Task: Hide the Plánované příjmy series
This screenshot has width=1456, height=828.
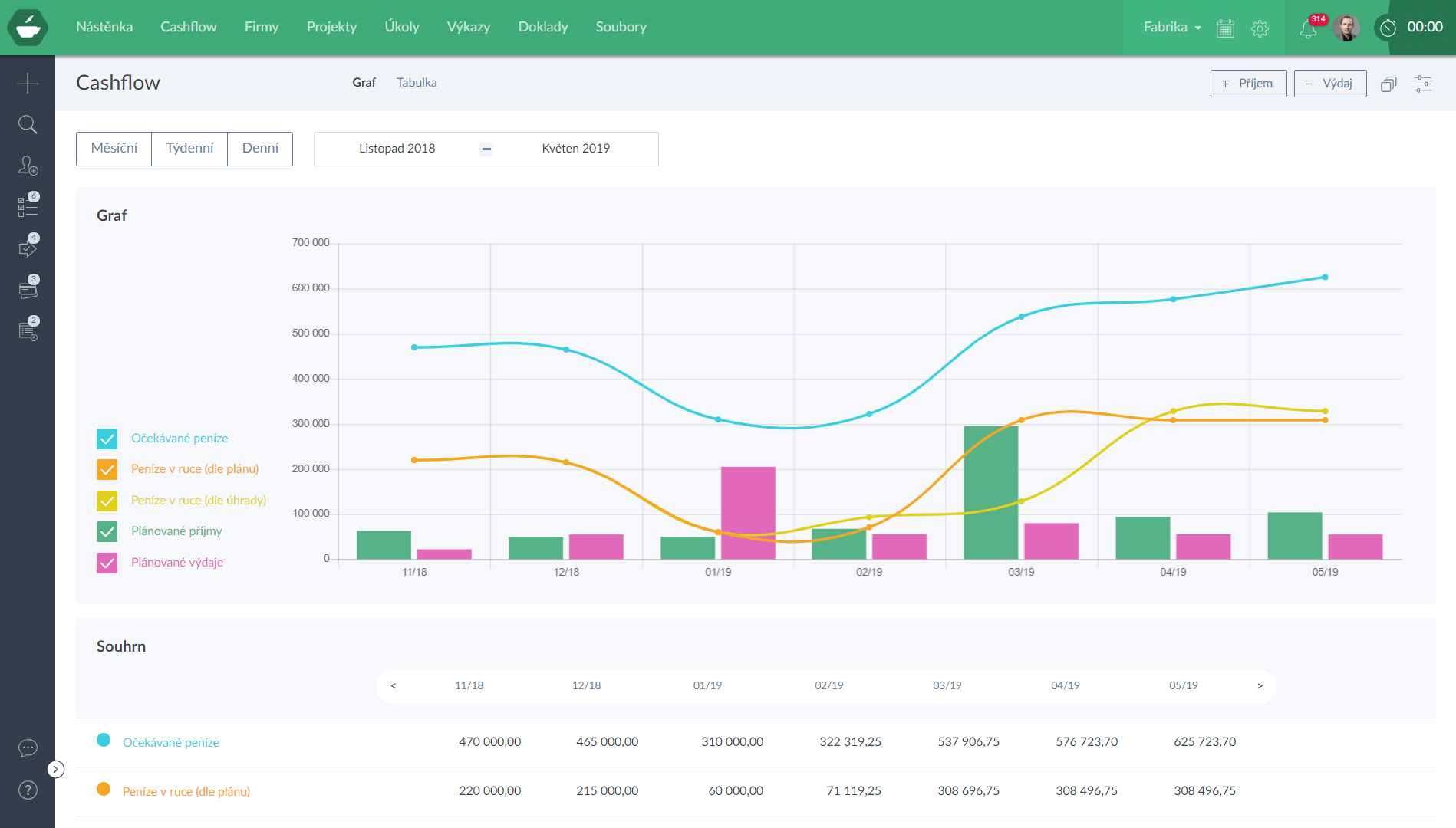Action: 107,531
